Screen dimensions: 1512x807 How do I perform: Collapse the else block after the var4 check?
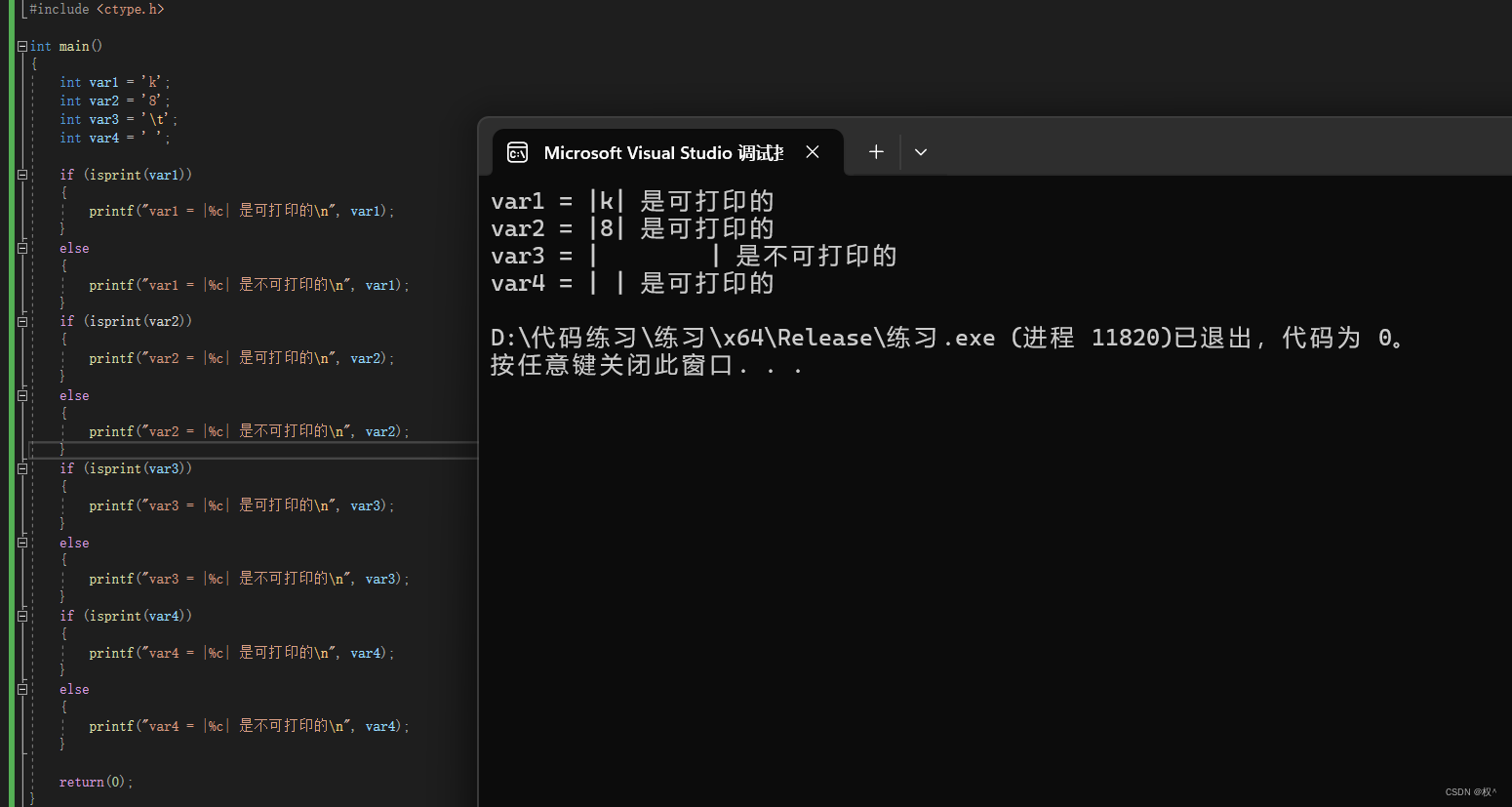tap(22, 689)
